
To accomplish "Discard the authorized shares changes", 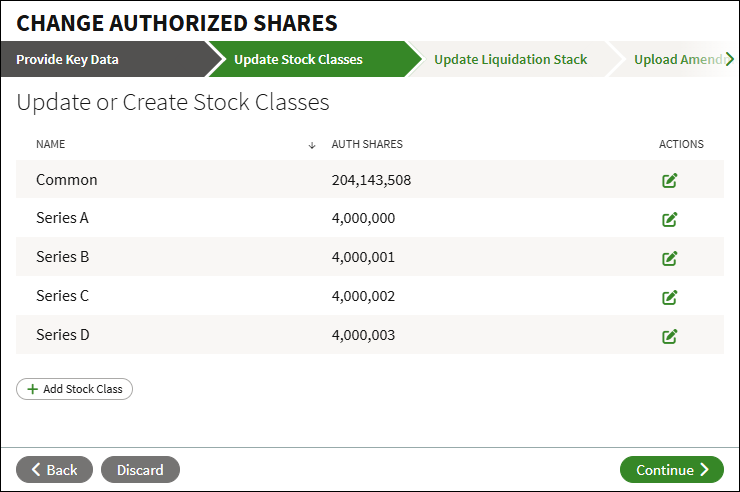I will click(140, 469).
